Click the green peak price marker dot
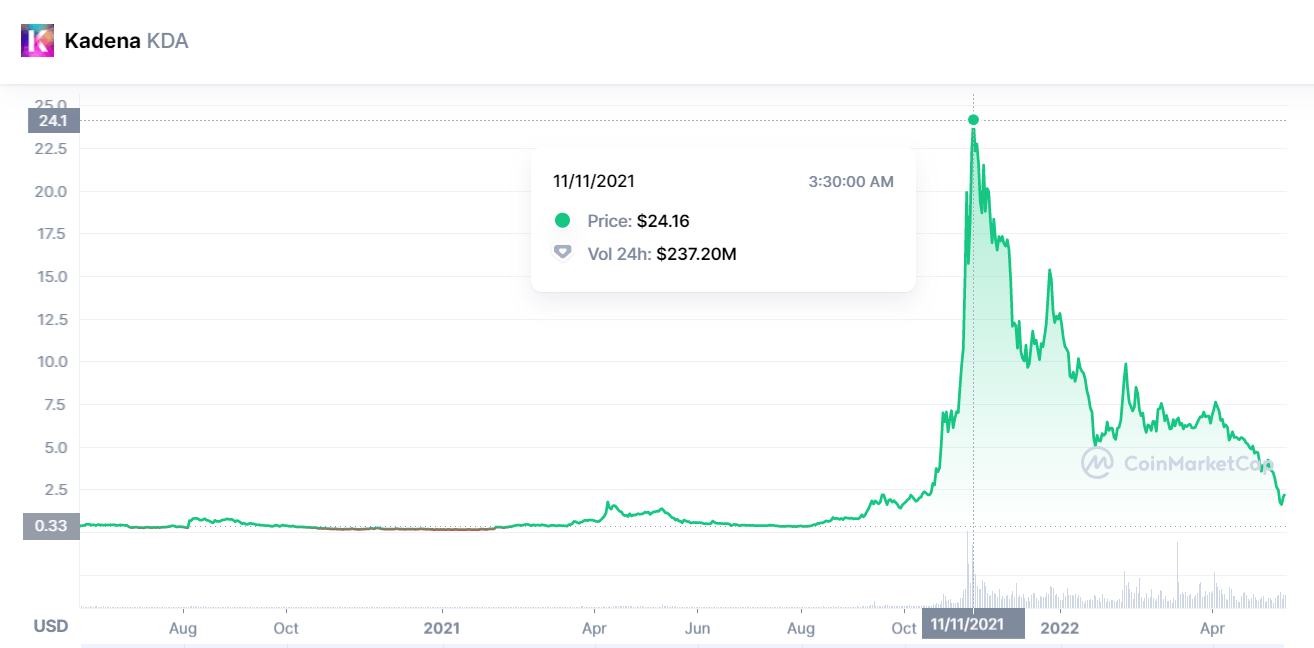1314x648 pixels. coord(974,120)
